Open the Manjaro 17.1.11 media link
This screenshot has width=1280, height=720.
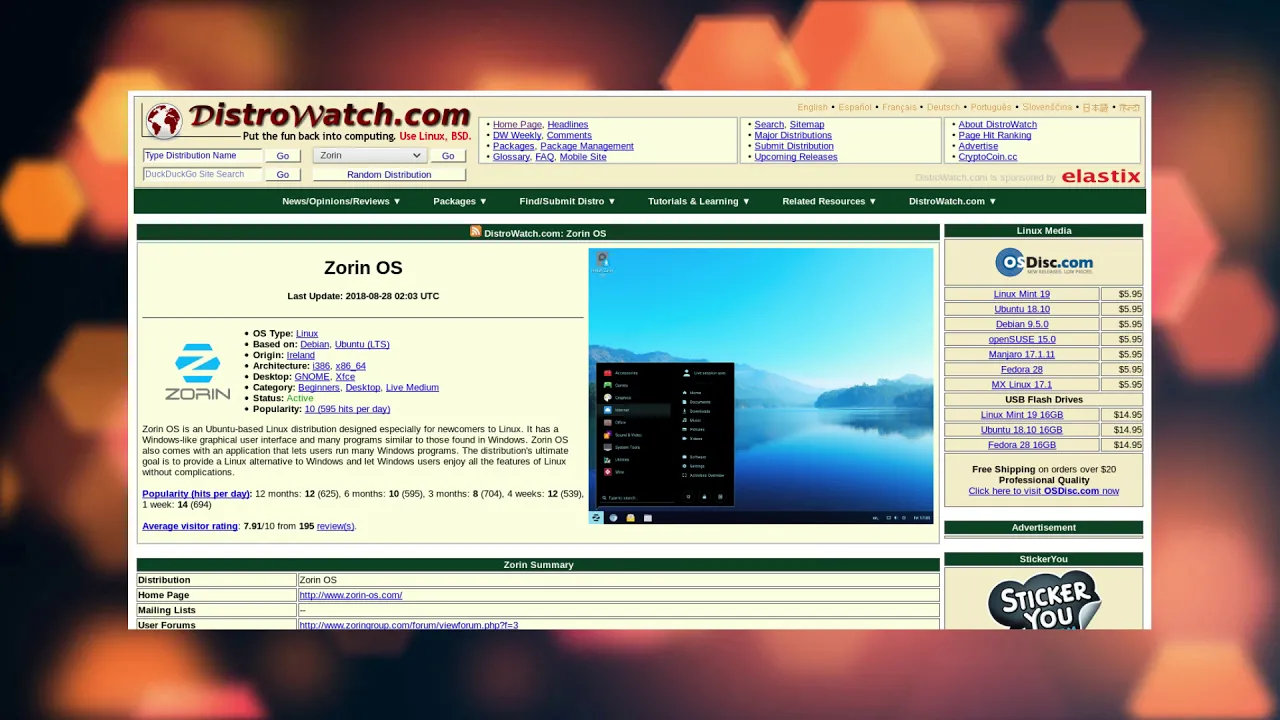pyautogui.click(x=1021, y=354)
